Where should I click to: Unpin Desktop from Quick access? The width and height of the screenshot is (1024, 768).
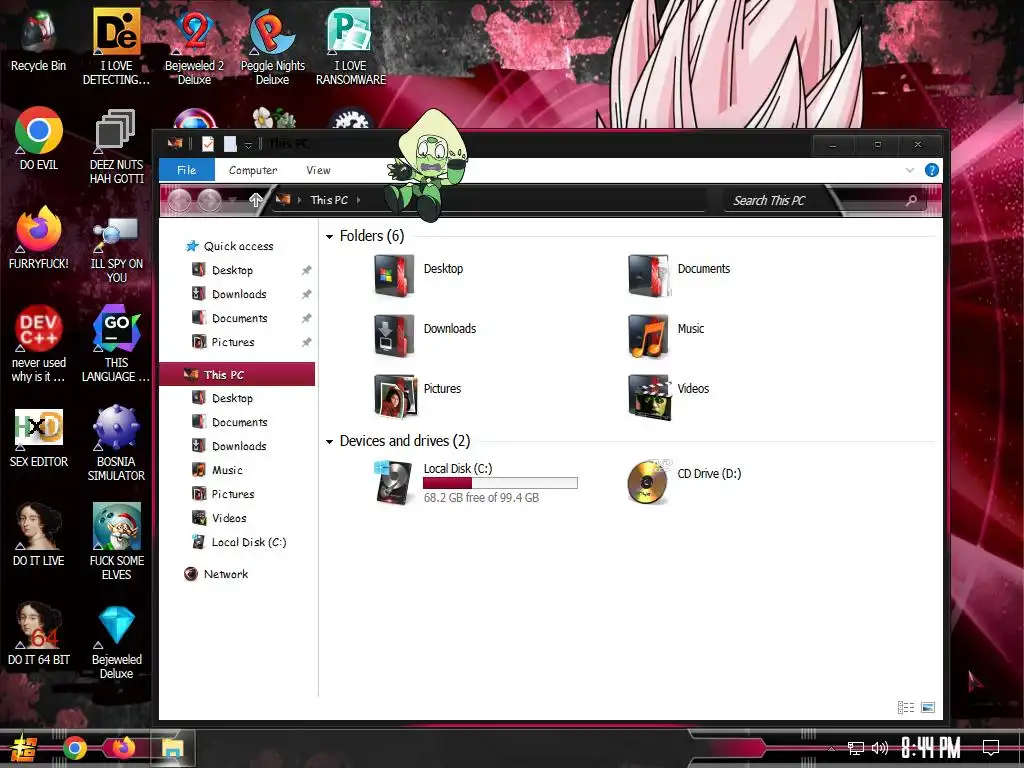(x=306, y=270)
